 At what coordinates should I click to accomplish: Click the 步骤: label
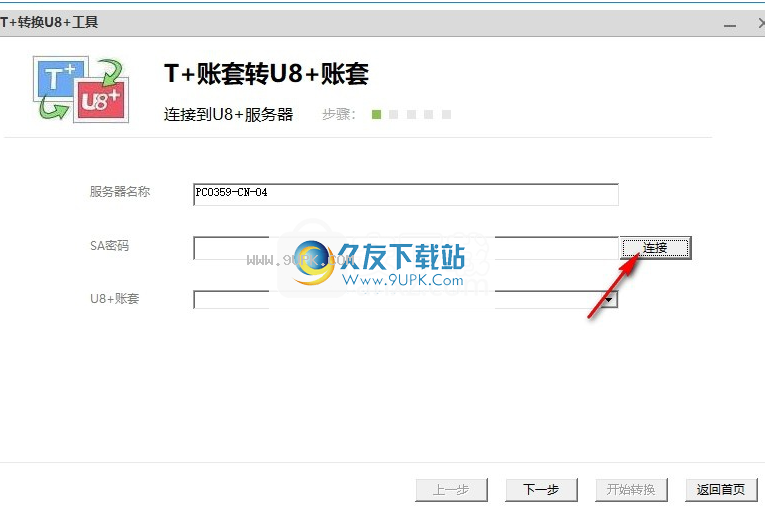point(339,114)
